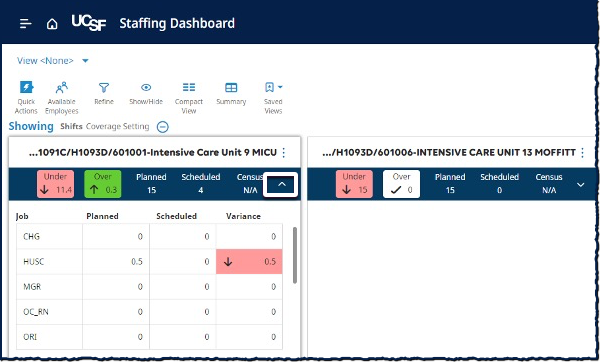Open the Refine filter
The image size is (600, 362).
point(104,94)
